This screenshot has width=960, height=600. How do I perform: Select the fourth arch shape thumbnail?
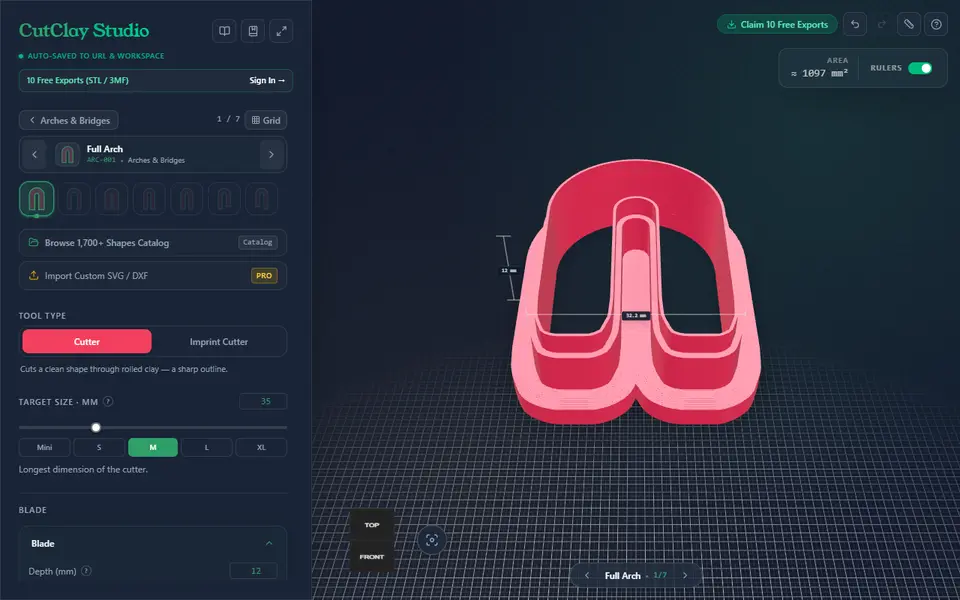click(149, 199)
